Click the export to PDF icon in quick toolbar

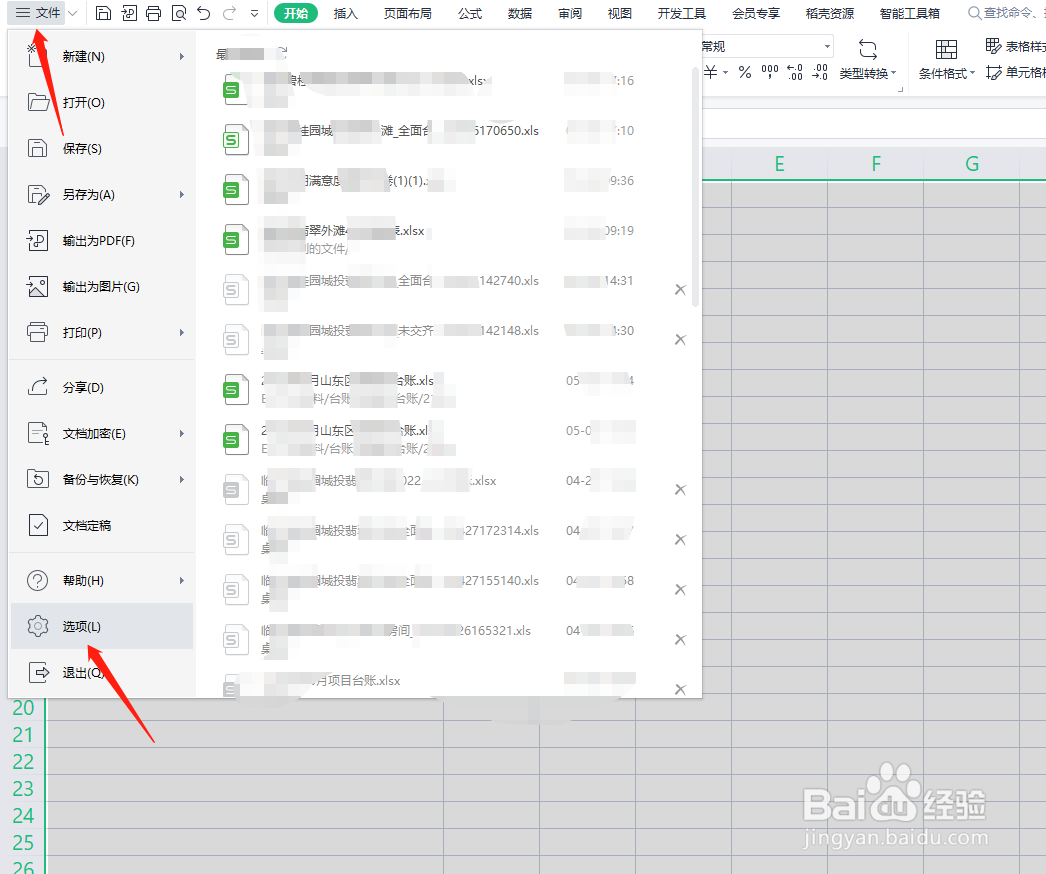click(x=128, y=13)
